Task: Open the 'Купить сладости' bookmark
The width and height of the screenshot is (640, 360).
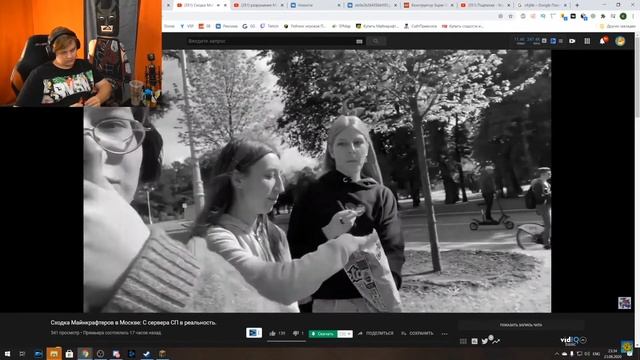Action: [x=463, y=26]
